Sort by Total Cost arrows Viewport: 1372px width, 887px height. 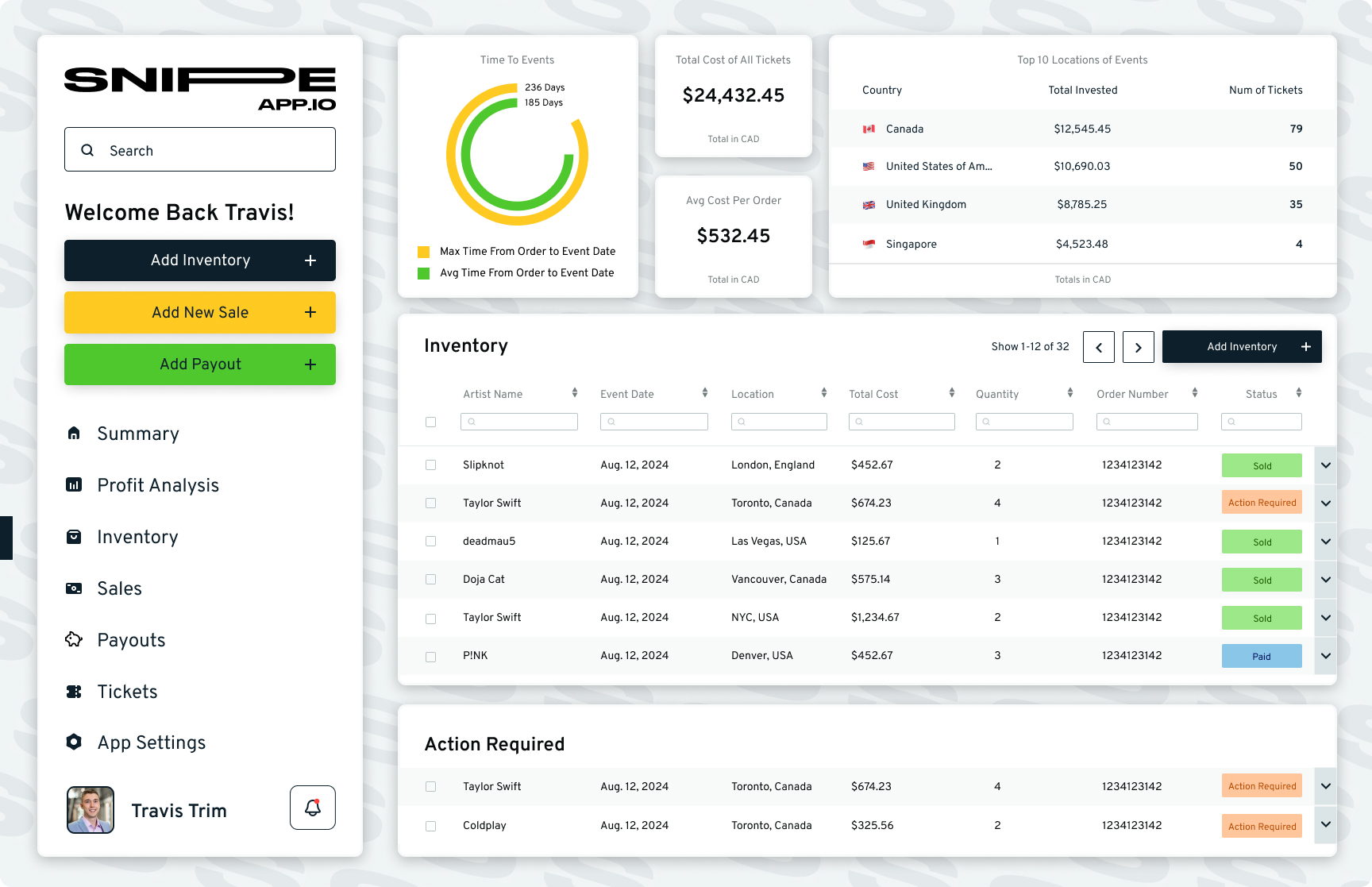(x=952, y=393)
